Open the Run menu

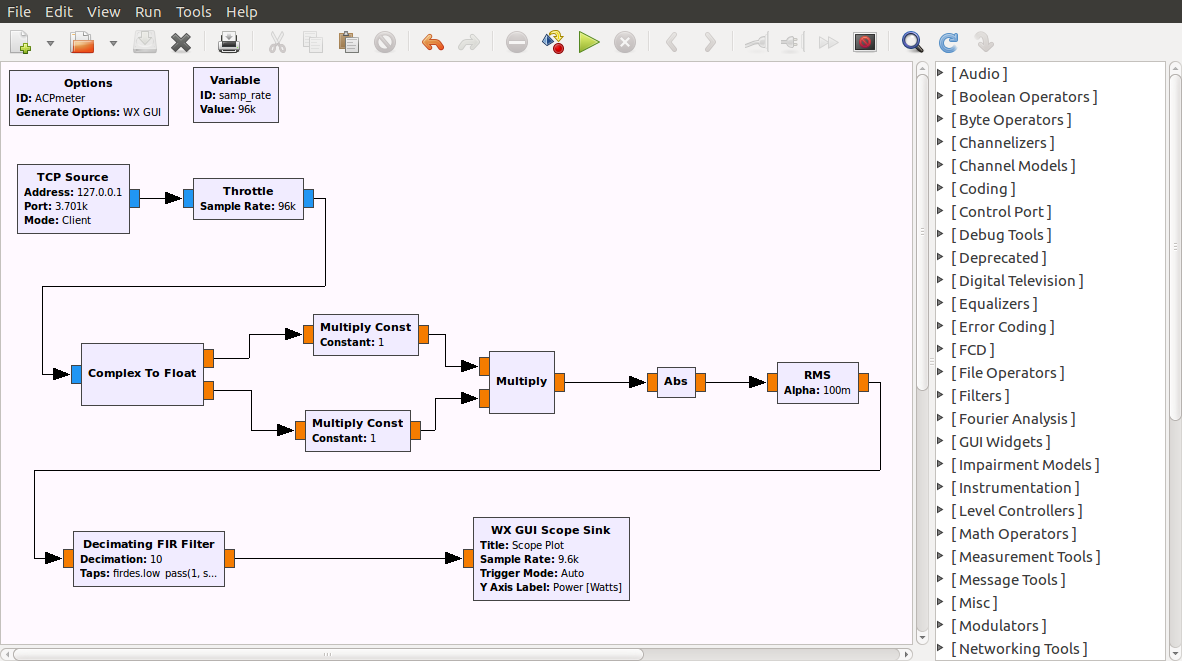pos(148,12)
